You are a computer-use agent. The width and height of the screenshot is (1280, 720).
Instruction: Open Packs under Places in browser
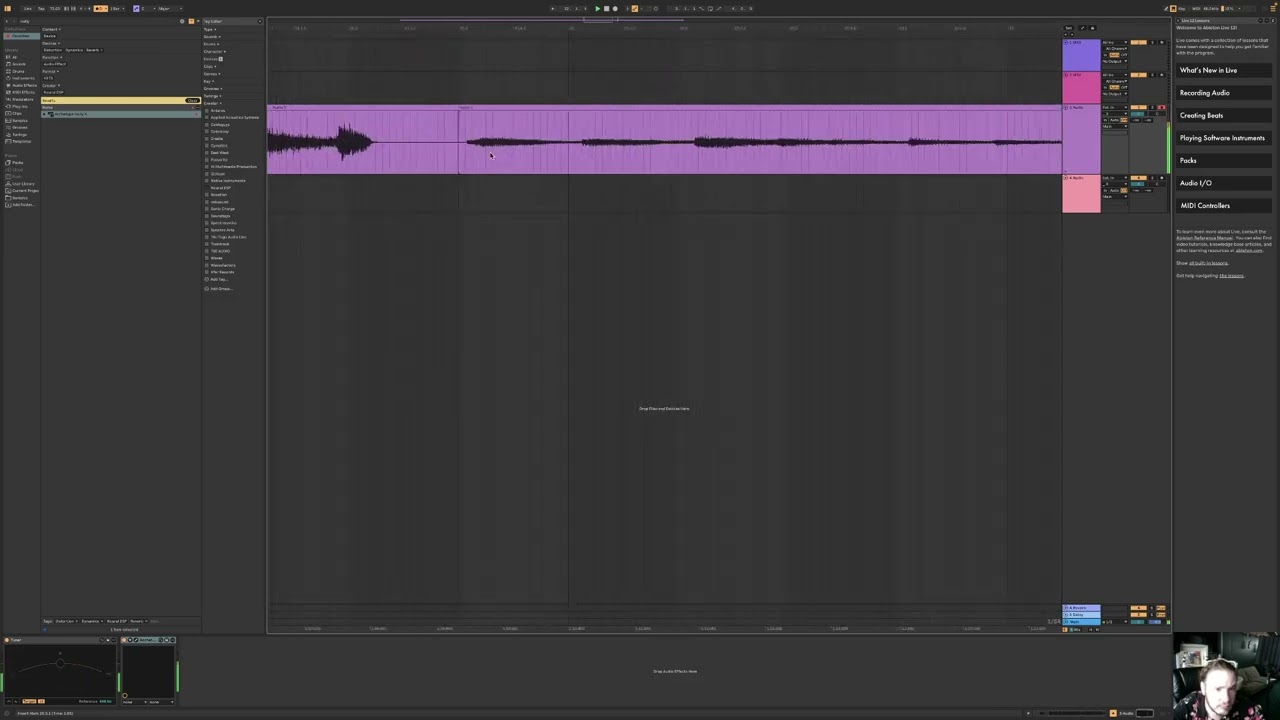(x=15, y=163)
